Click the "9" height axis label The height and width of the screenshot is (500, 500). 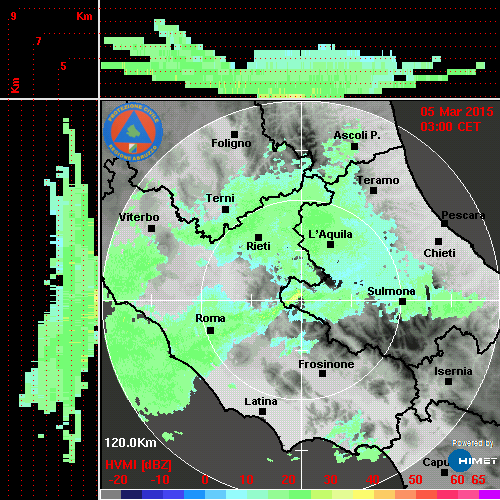[13, 16]
